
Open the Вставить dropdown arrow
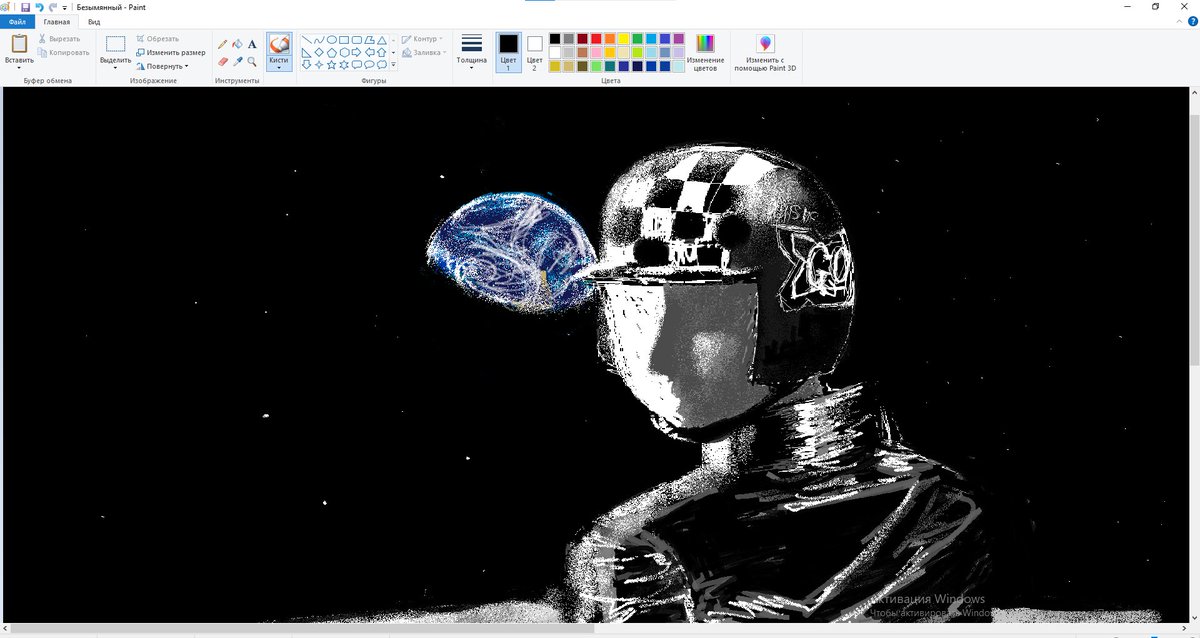19,68
